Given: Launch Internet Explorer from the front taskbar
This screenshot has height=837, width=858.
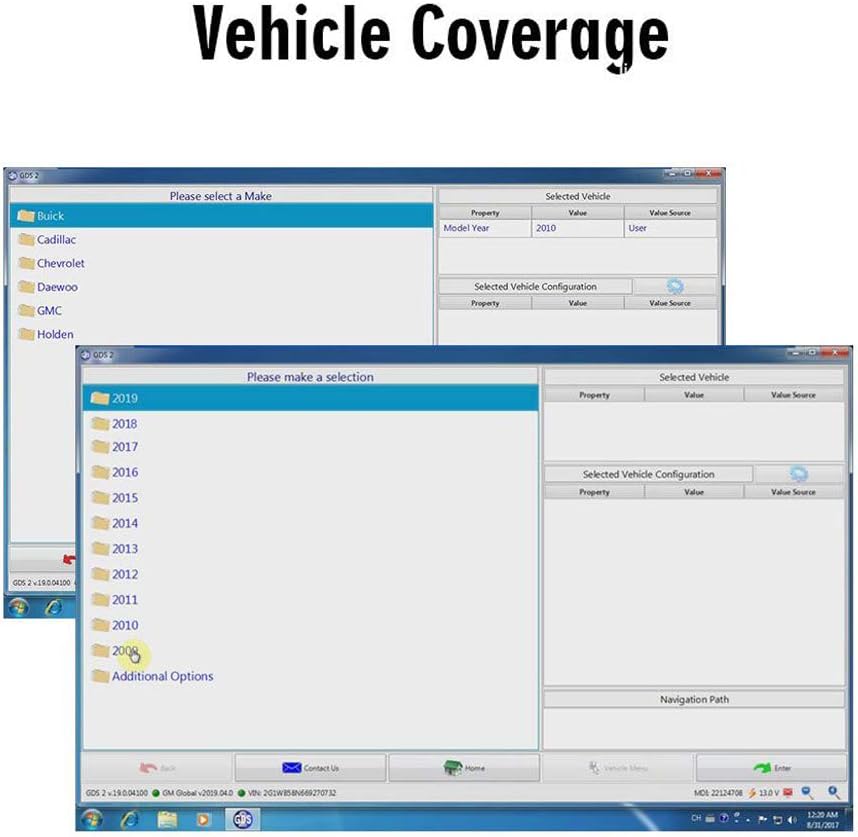Looking at the screenshot, I should click(x=129, y=819).
